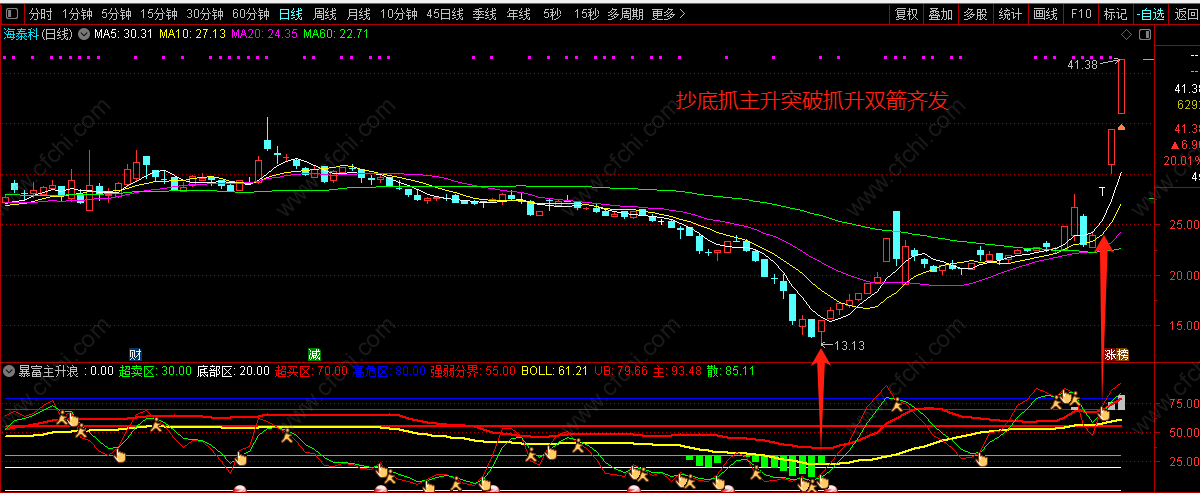Switch to 分时 intraday view
This screenshot has height=493, width=1200.
point(40,14)
